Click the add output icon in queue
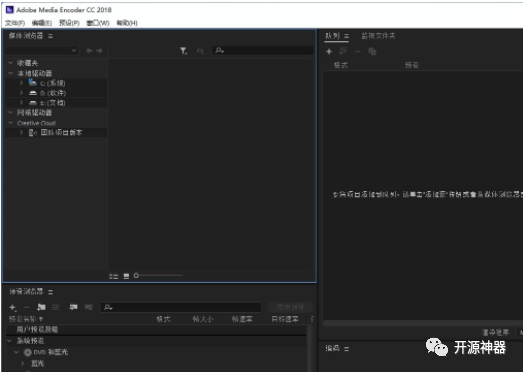This screenshot has height=372, width=523. (x=344, y=51)
